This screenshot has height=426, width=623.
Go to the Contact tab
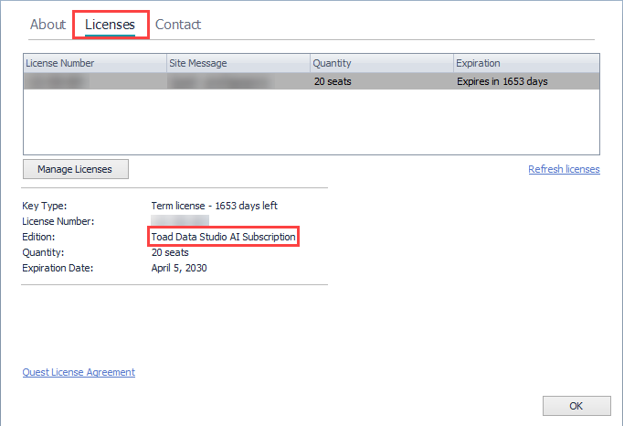click(178, 25)
